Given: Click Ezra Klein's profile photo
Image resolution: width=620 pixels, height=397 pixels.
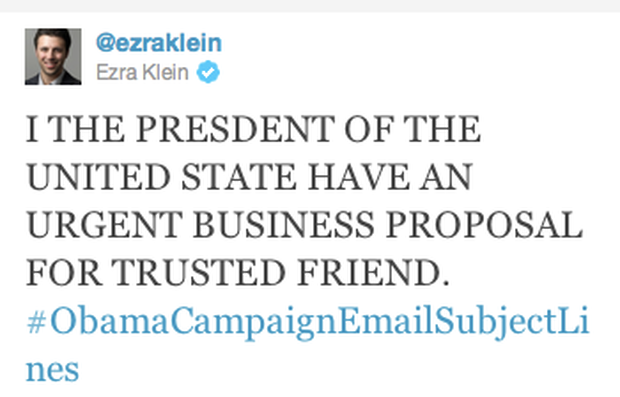Looking at the screenshot, I should [53, 57].
